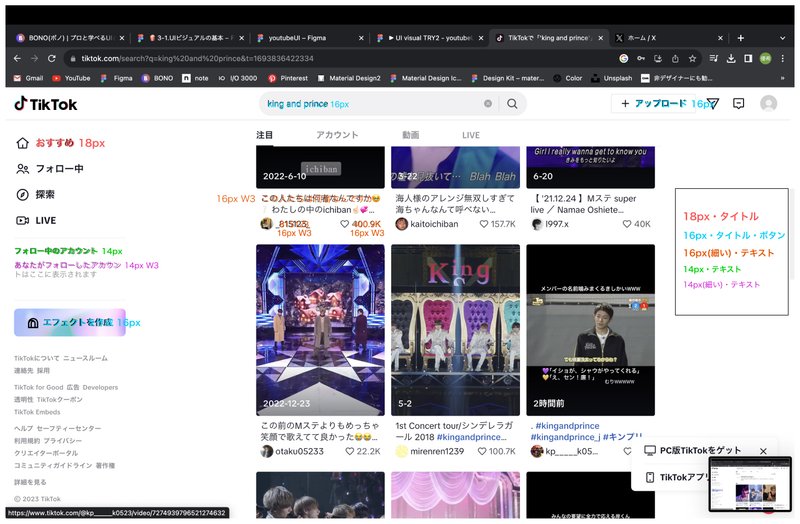Image resolution: width=800 pixels, height=524 pixels.
Task: Open the King concert video dated 5-2
Action: tap(455, 330)
